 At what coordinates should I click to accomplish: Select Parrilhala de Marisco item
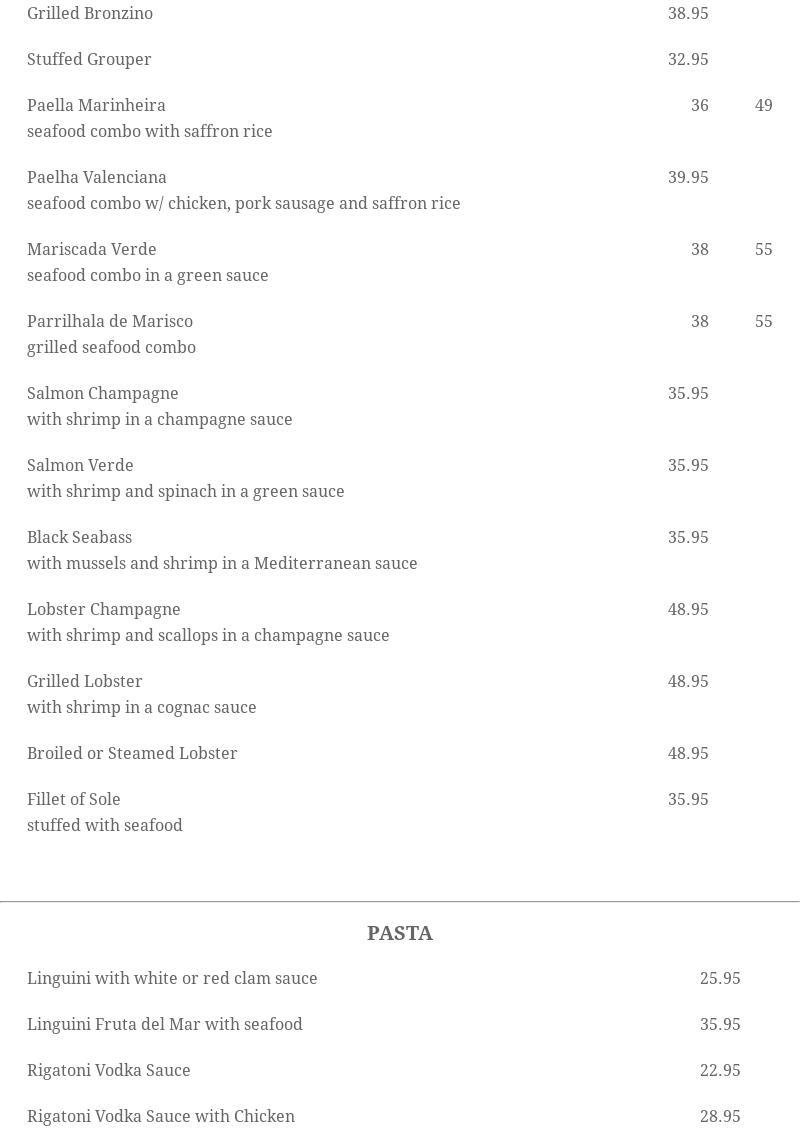[x=110, y=322]
